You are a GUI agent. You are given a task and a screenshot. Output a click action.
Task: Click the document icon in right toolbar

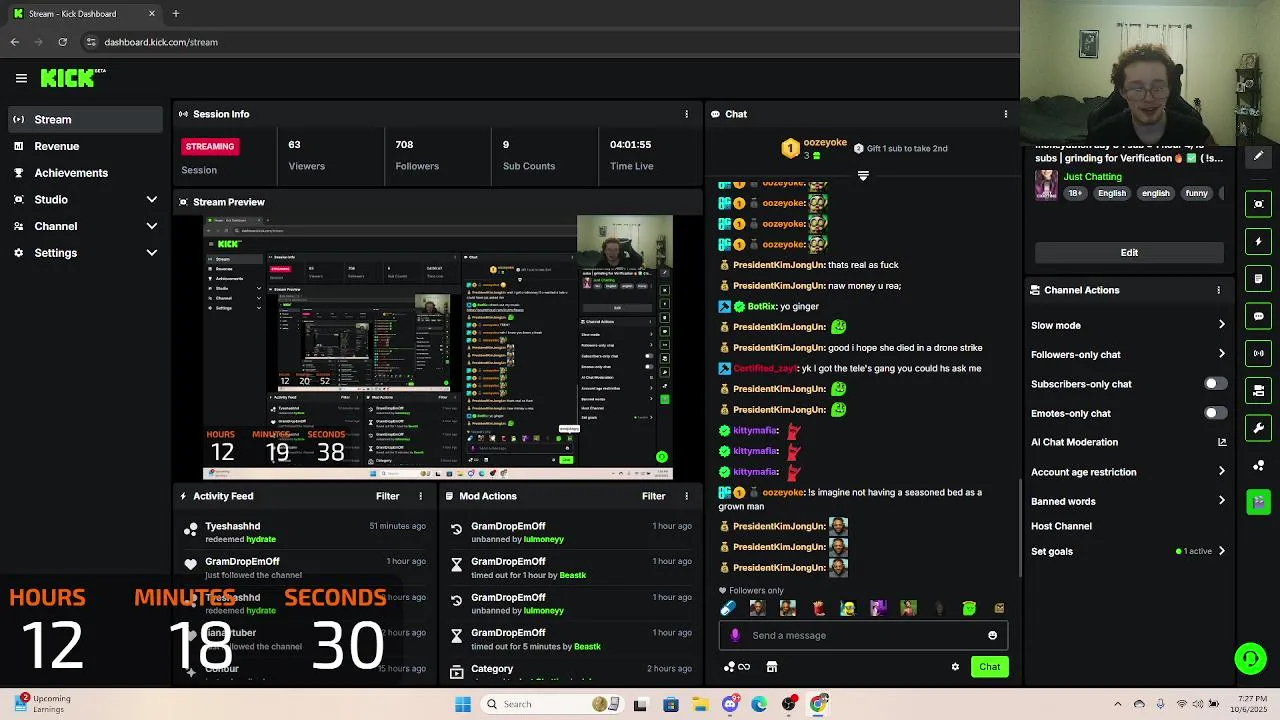pyautogui.click(x=1258, y=278)
